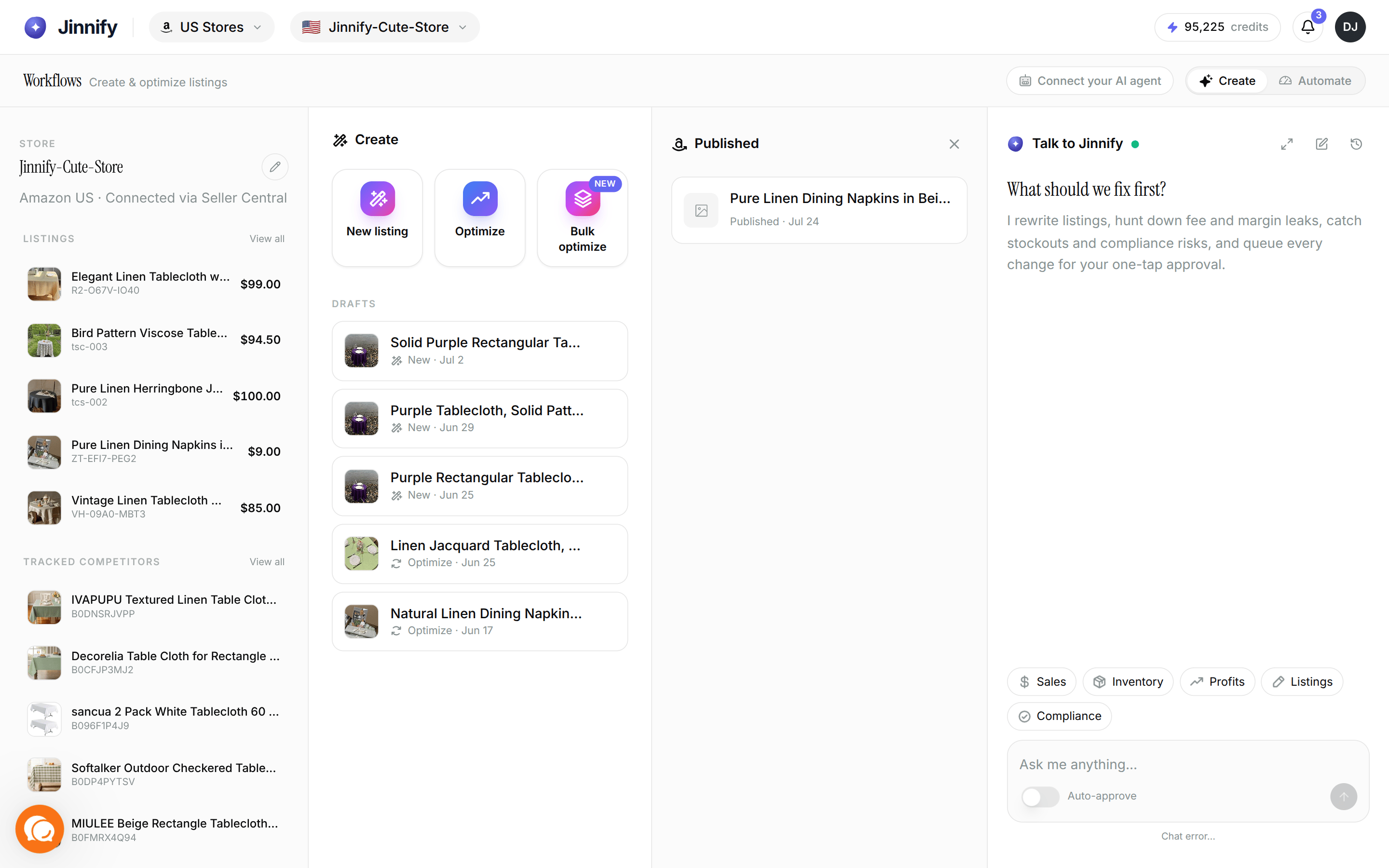The height and width of the screenshot is (868, 1389).
Task: Switch to the Create tab
Action: [1227, 81]
